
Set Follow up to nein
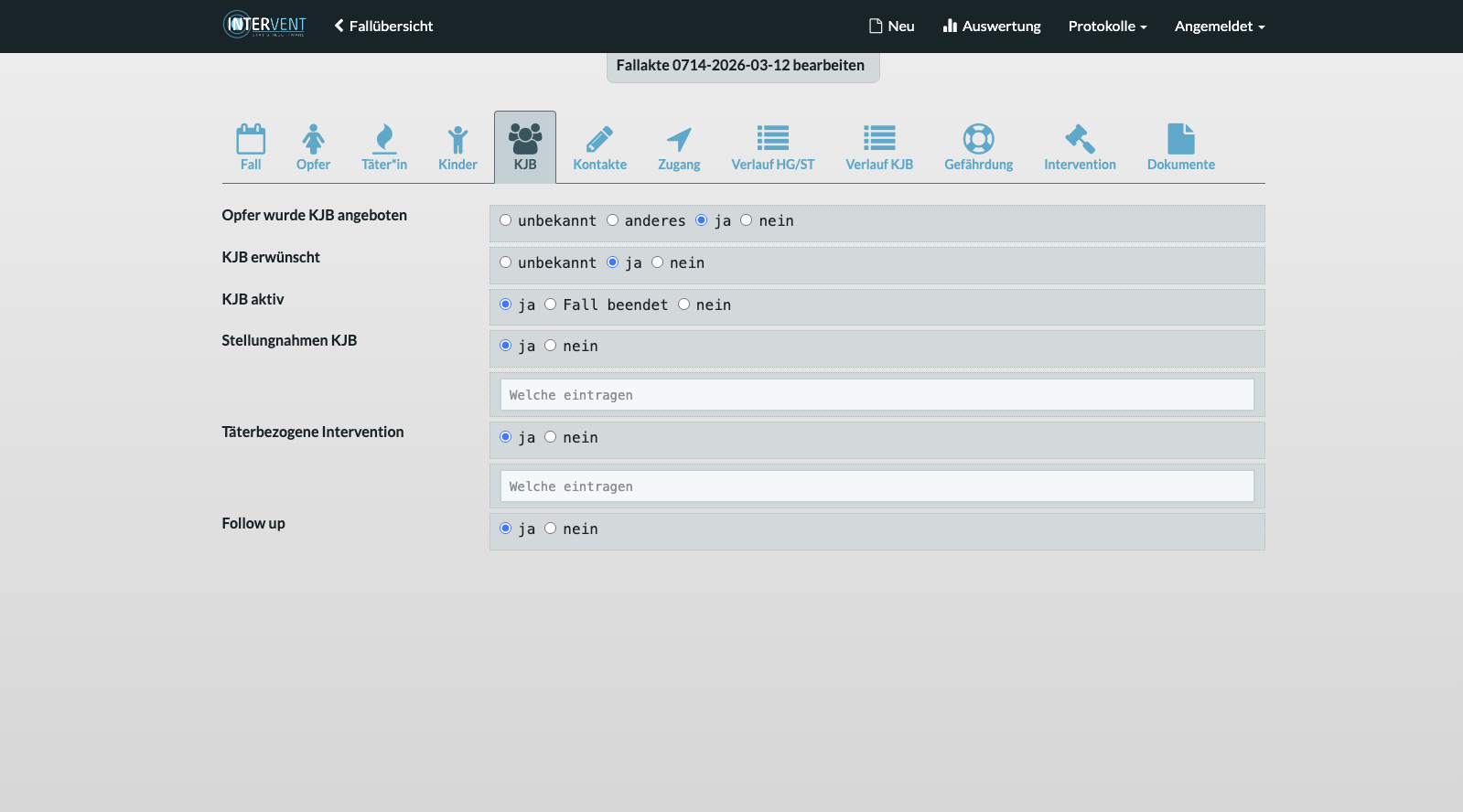click(551, 529)
